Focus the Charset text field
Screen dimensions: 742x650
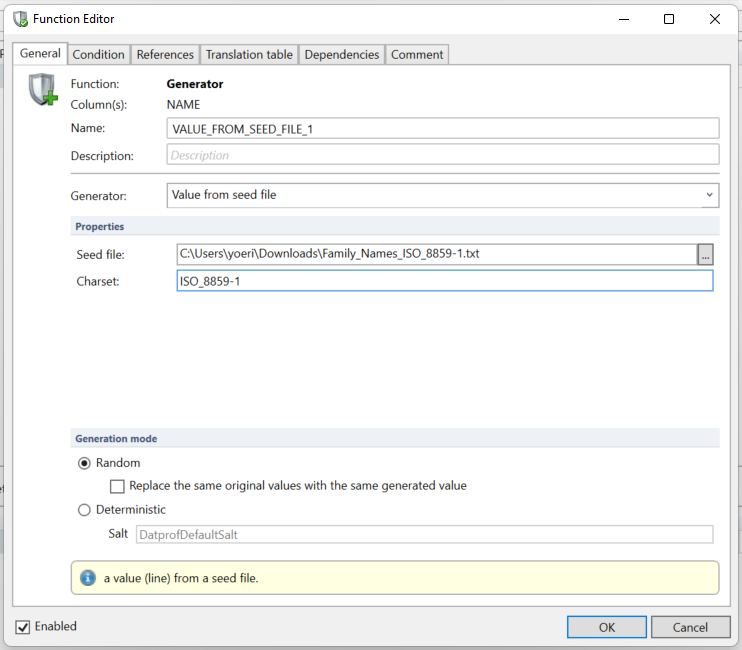point(444,282)
